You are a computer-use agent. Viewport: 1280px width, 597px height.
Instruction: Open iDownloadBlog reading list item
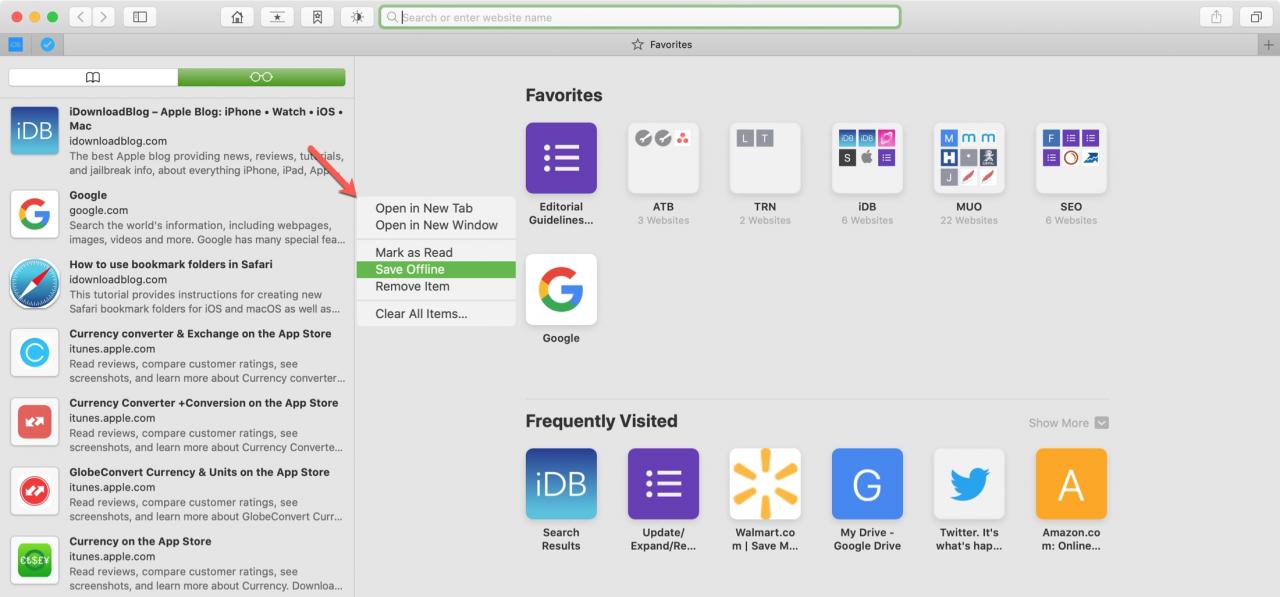(177, 140)
